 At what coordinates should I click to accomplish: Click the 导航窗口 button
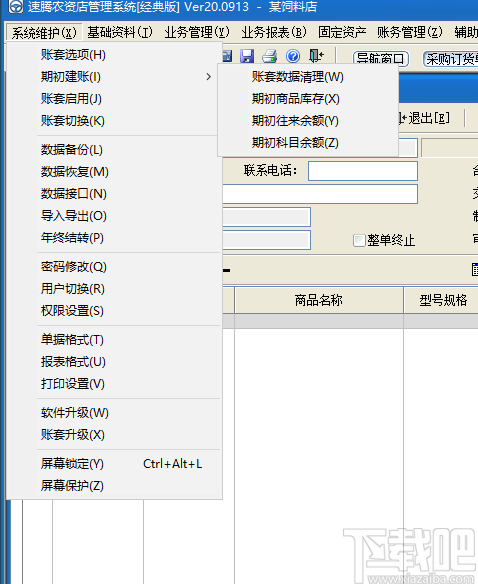380,59
